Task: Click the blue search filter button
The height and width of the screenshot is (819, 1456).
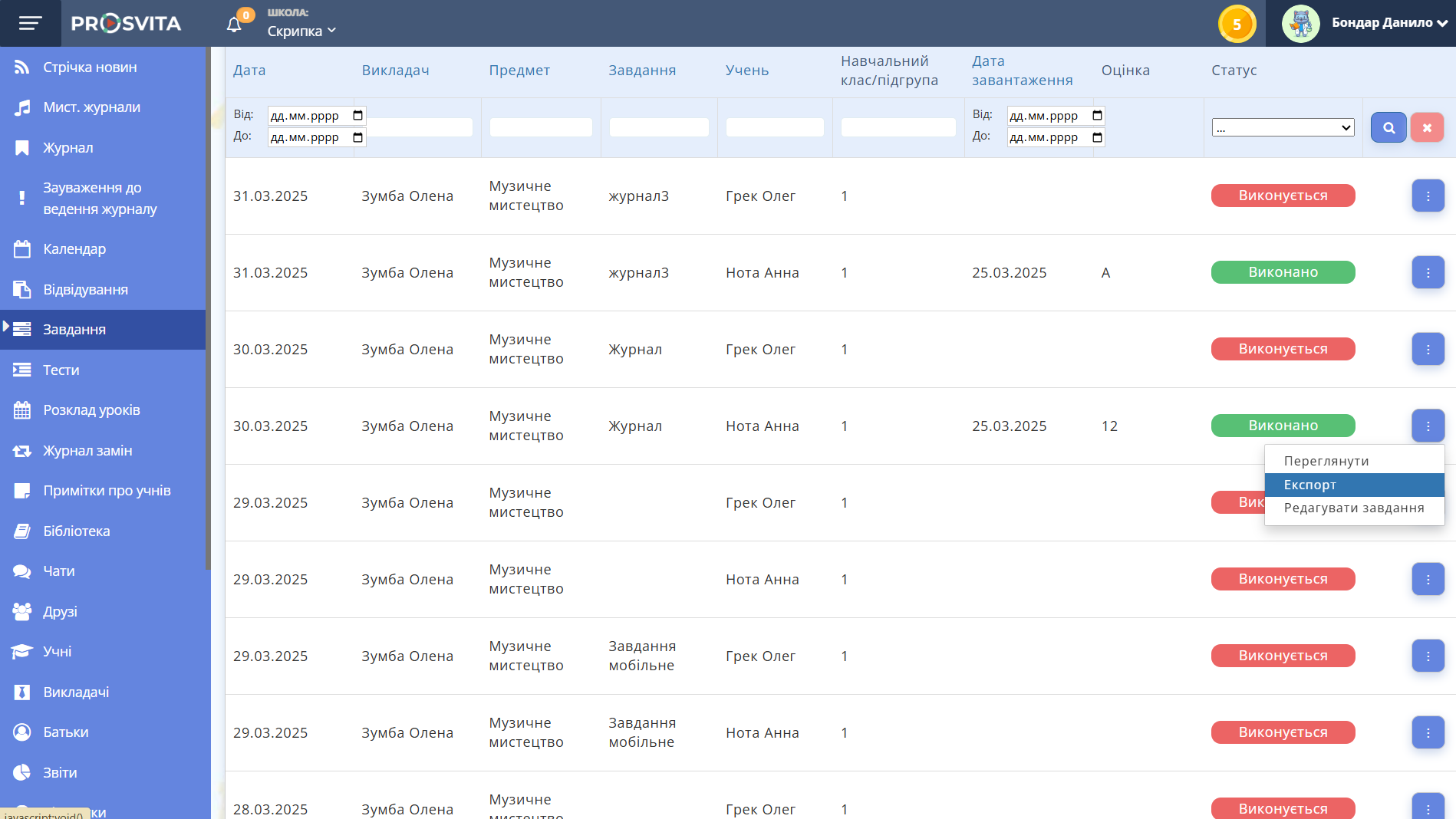Action: coord(1388,127)
